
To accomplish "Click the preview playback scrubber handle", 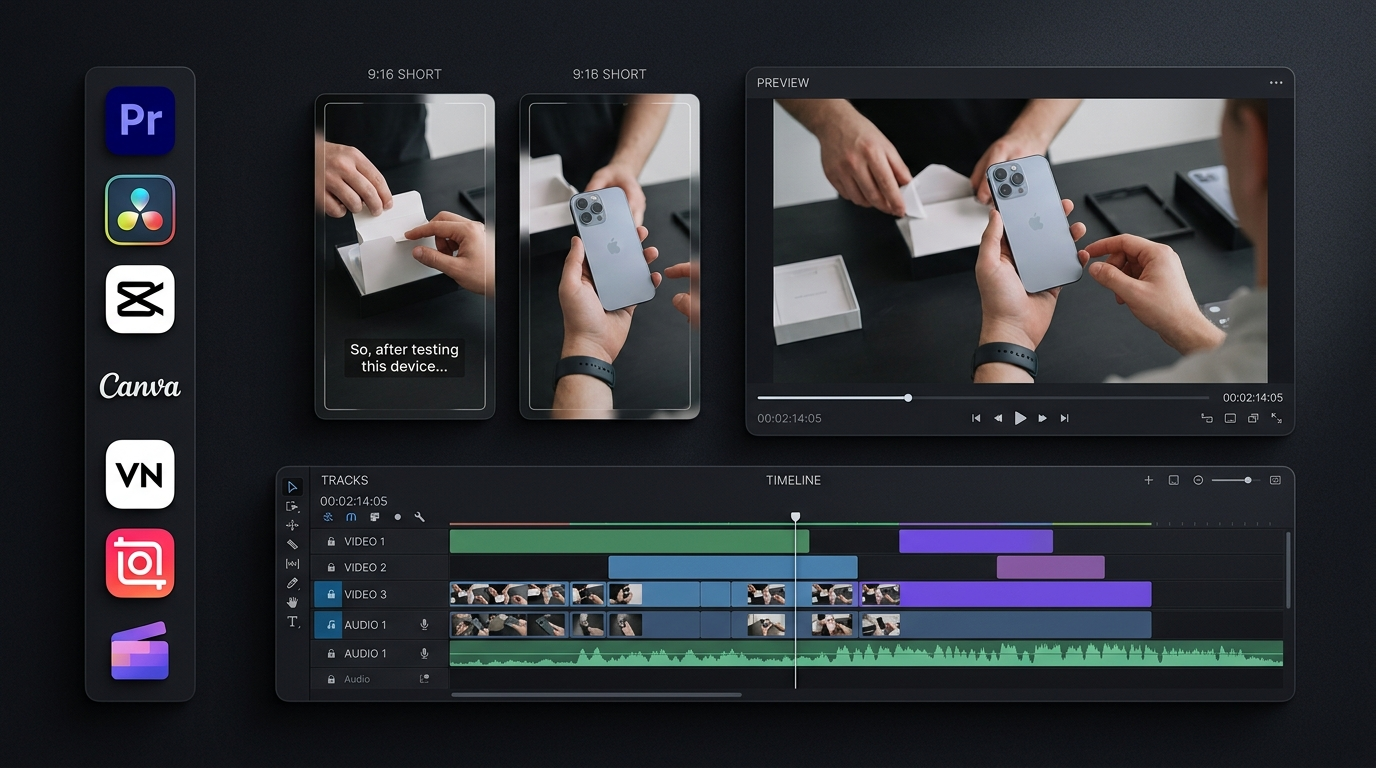I will point(908,398).
